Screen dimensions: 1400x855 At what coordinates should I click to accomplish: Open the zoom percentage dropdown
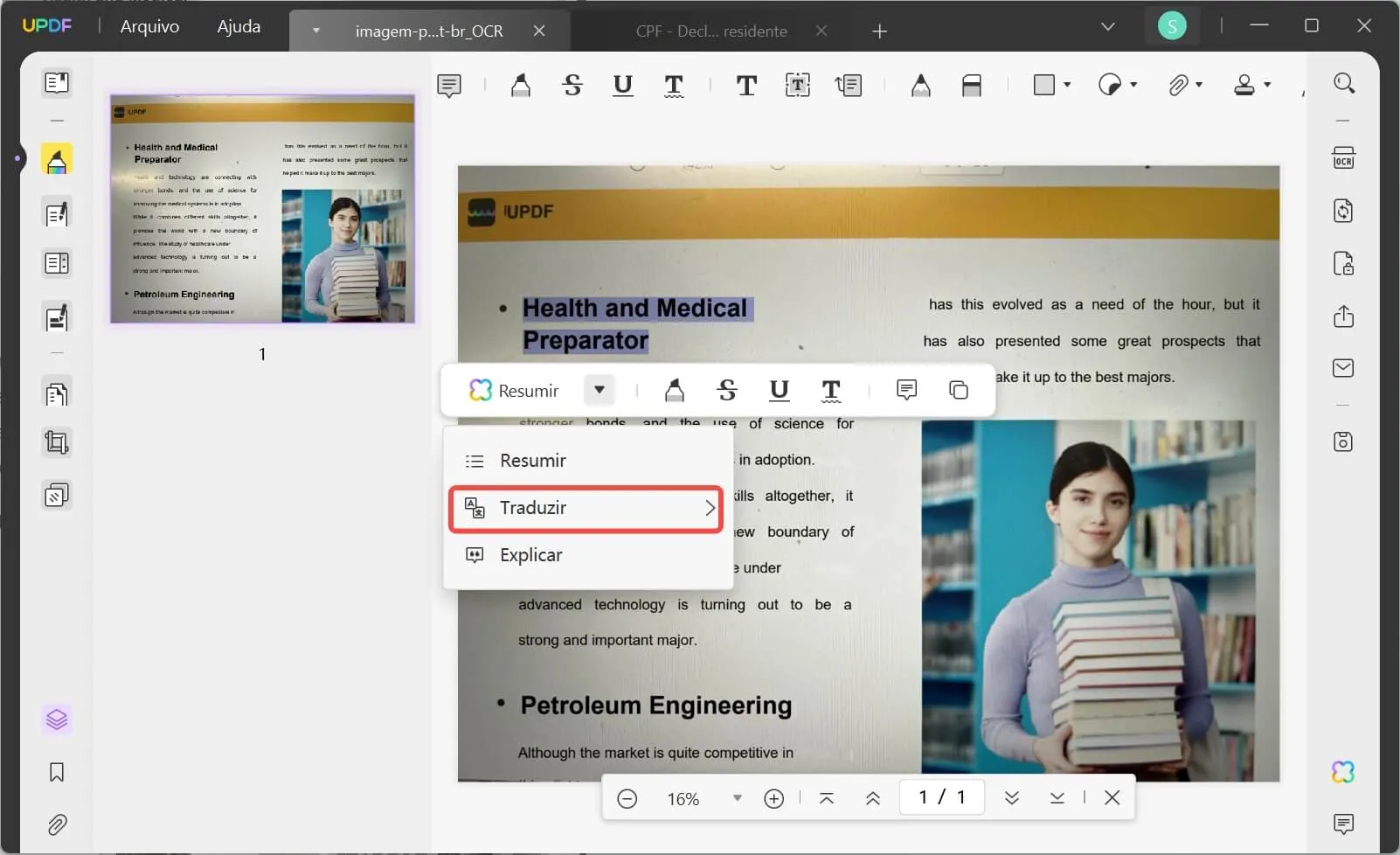(x=737, y=798)
